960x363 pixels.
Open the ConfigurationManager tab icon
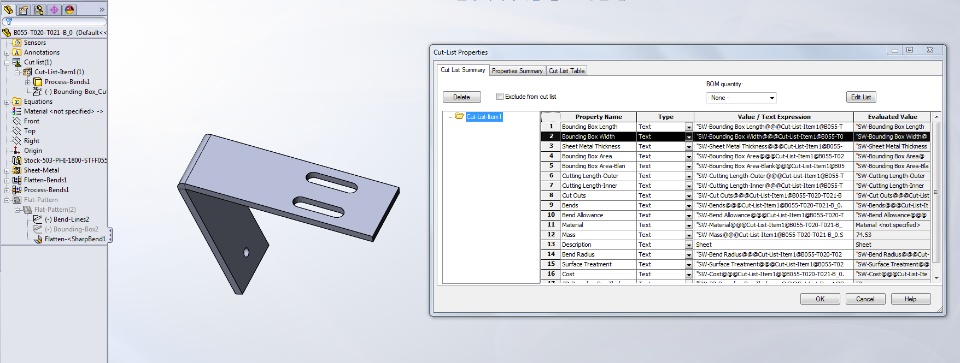[39, 9]
